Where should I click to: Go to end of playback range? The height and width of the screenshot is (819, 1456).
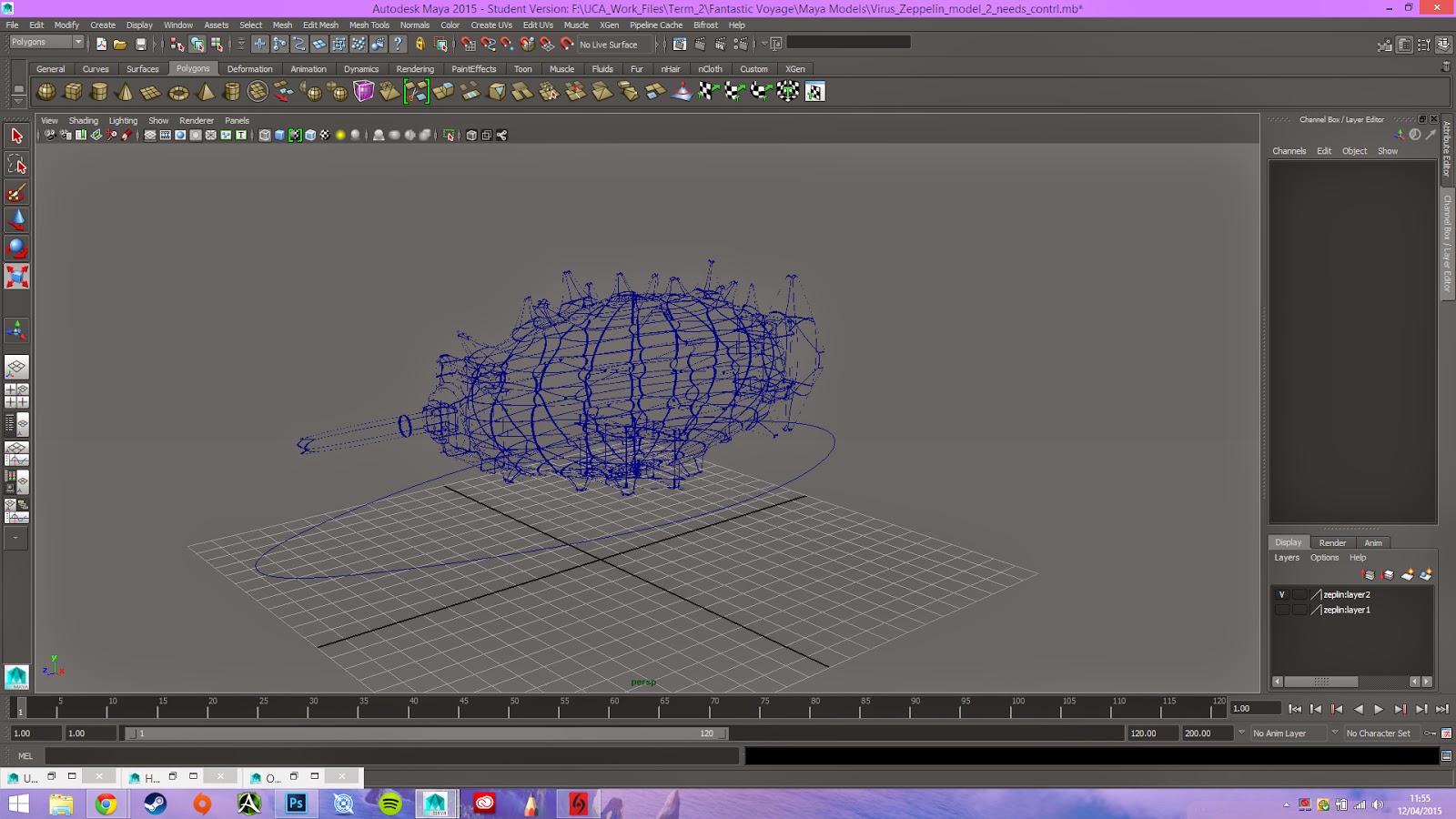pyautogui.click(x=1442, y=709)
